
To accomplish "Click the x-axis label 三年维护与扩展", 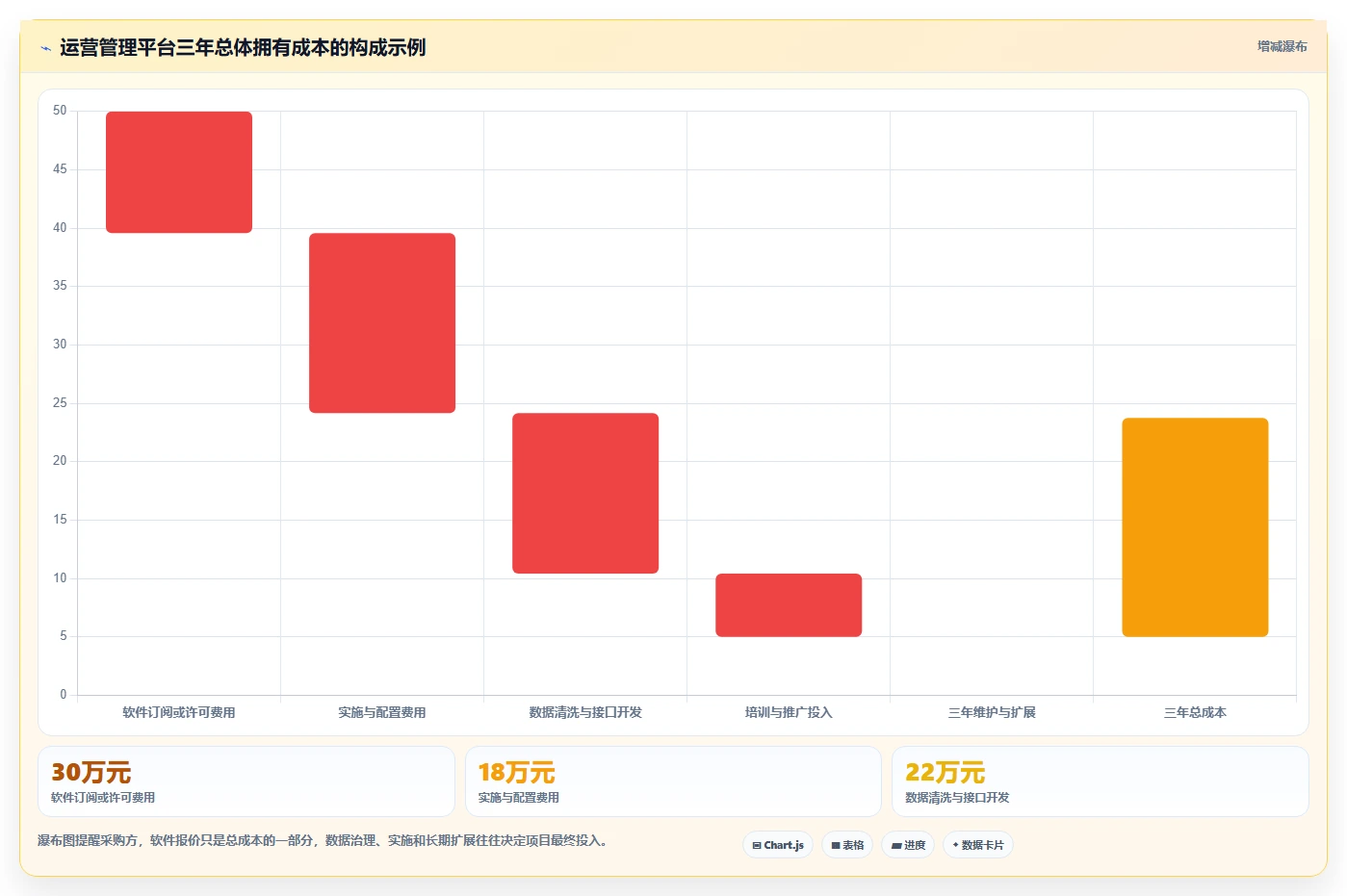I will coord(992,713).
